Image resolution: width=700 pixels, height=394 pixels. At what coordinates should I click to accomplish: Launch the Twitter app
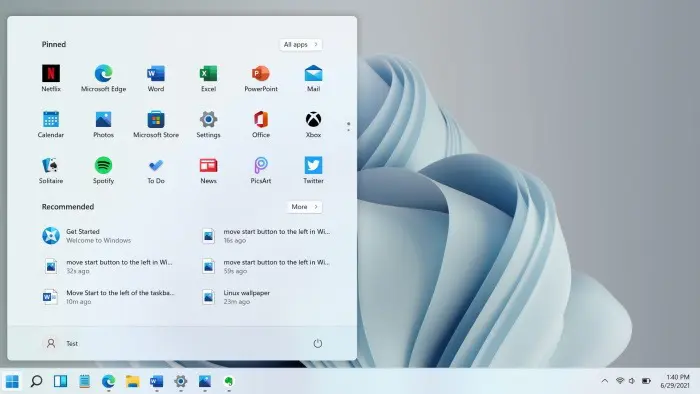313,170
